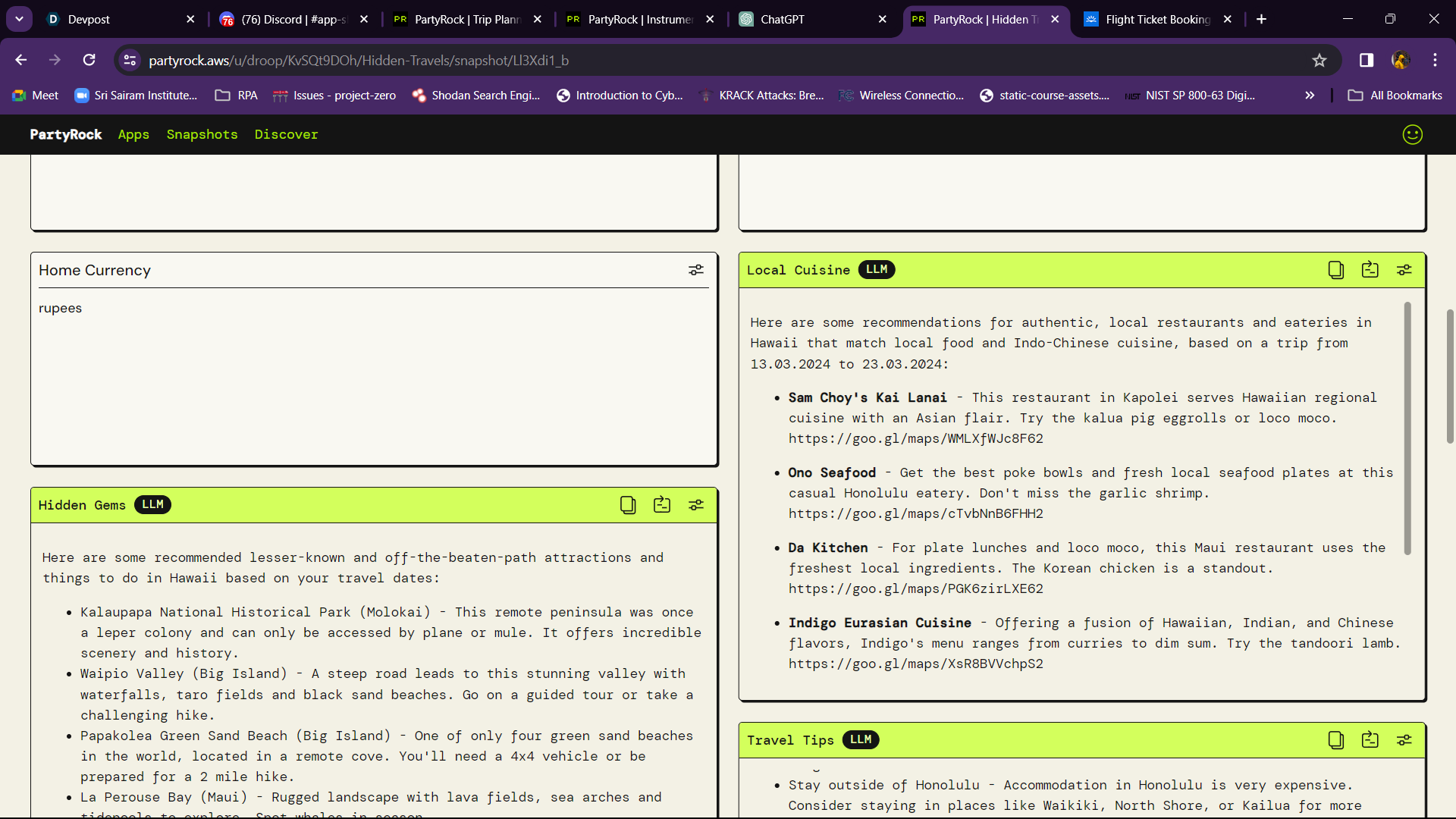Open the Chrome three-dot menu

[1435, 60]
